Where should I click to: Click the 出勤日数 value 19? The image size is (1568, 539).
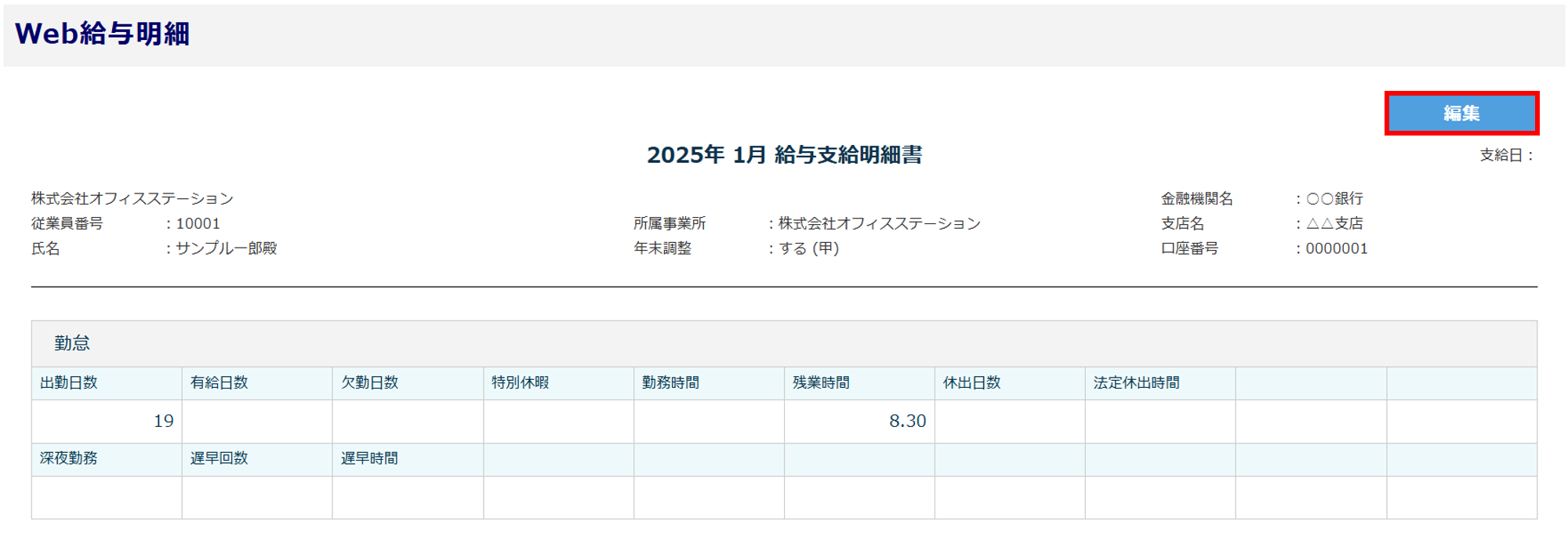[163, 421]
